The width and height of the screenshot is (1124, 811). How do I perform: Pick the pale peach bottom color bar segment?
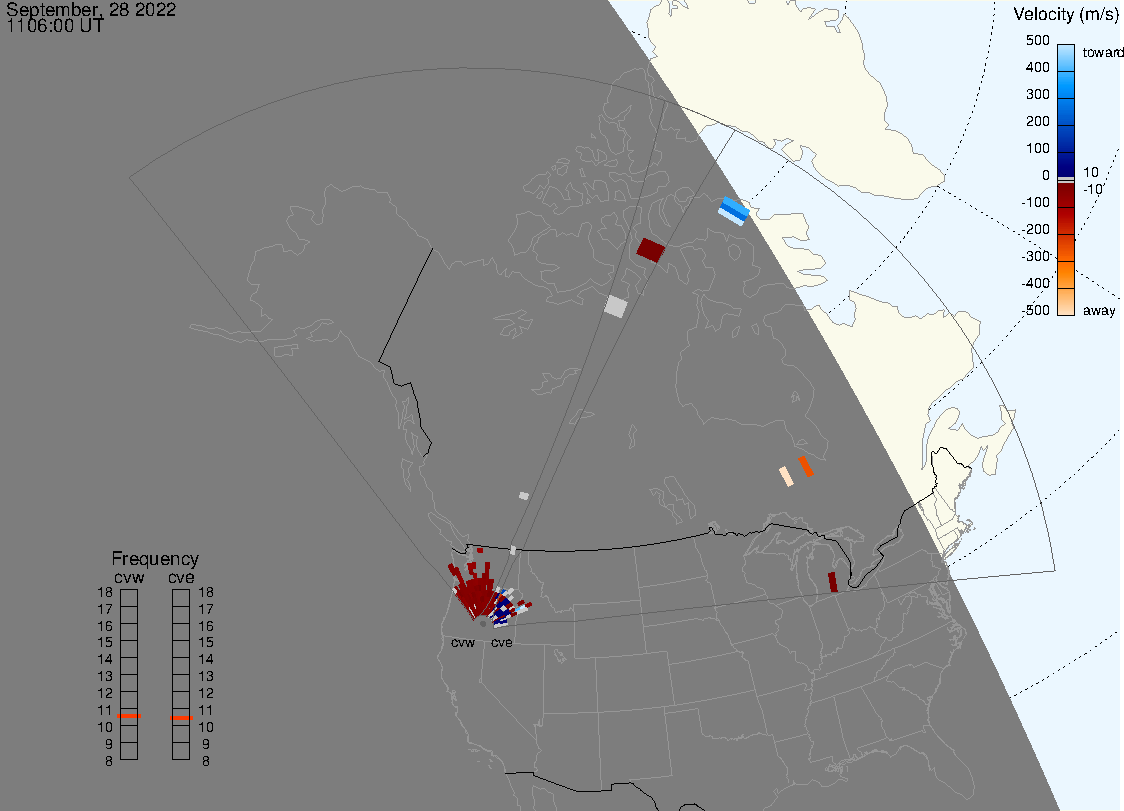[1066, 302]
